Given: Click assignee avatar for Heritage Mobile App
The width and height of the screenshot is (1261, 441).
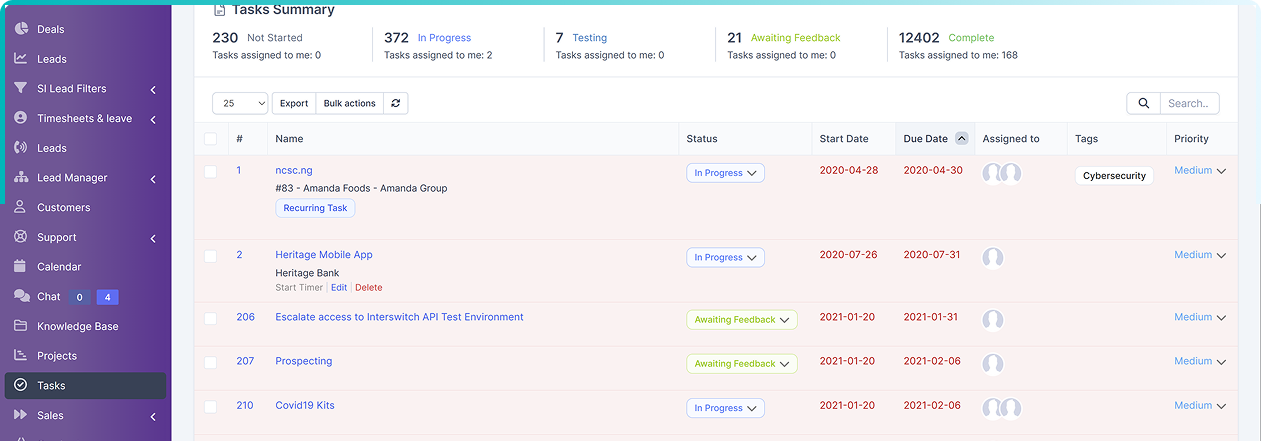Looking at the screenshot, I should (x=993, y=258).
